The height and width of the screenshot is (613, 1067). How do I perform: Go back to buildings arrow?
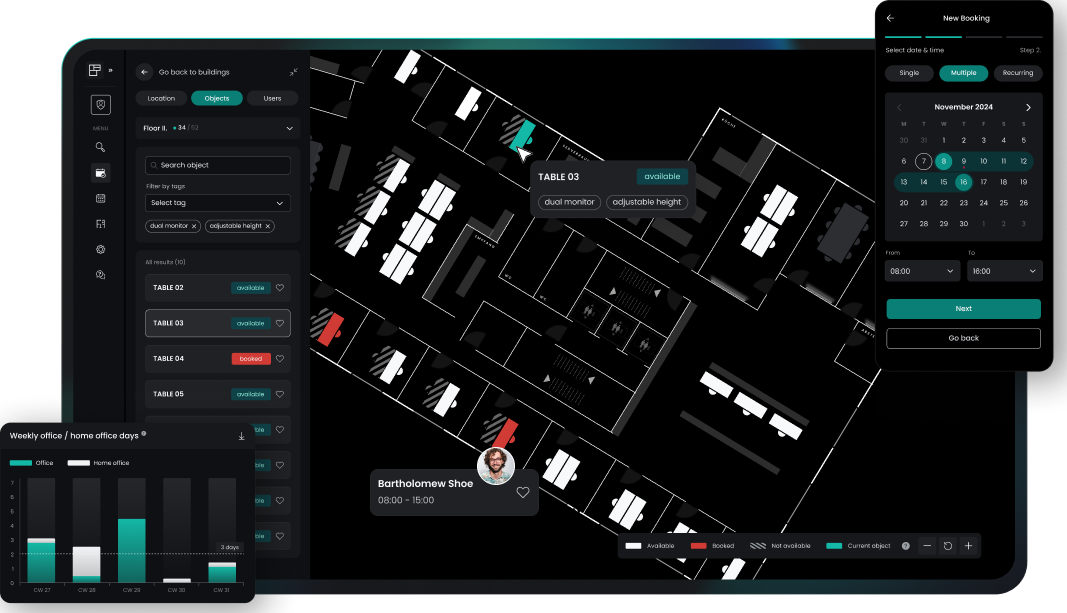click(144, 72)
